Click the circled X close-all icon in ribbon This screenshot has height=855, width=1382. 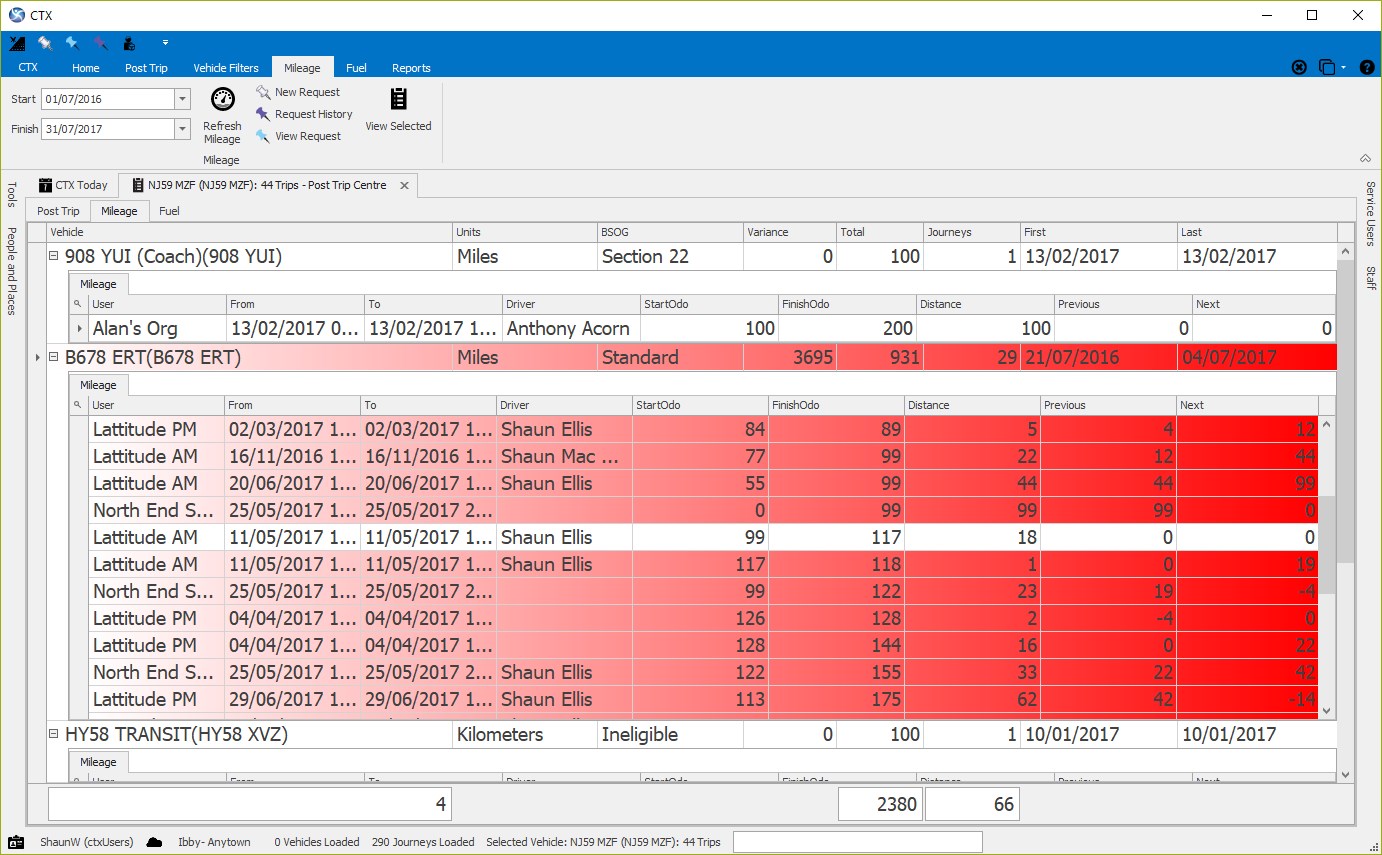(1299, 67)
